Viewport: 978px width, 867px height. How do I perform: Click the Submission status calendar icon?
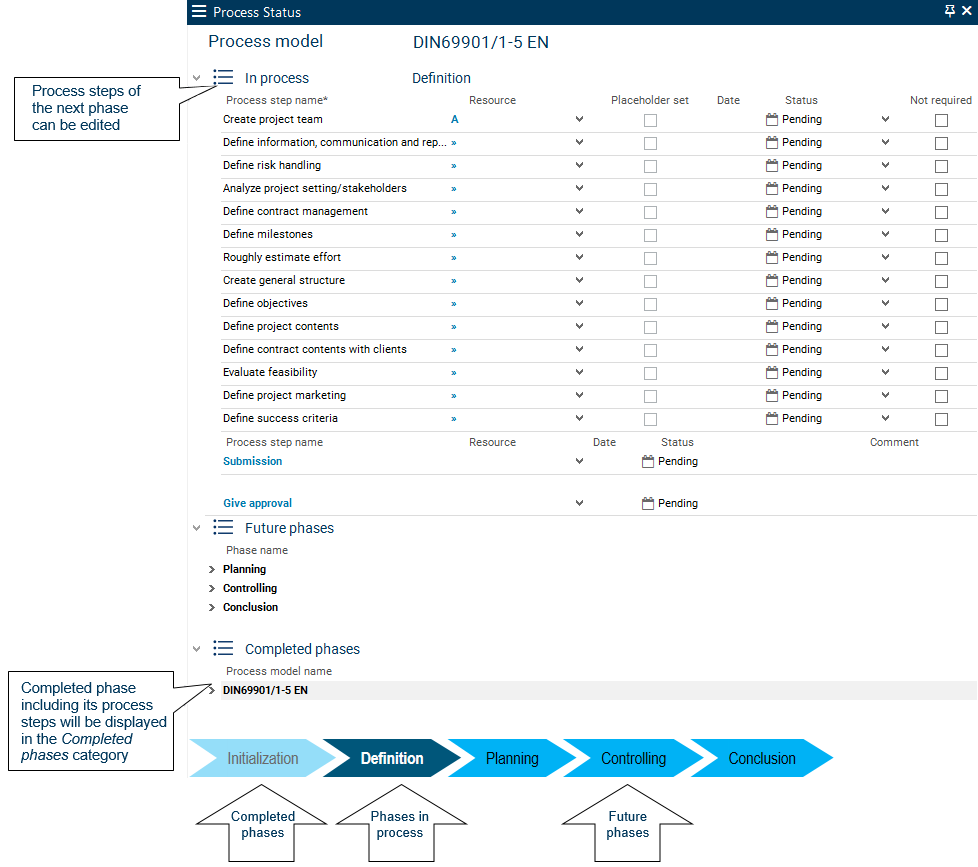(647, 461)
